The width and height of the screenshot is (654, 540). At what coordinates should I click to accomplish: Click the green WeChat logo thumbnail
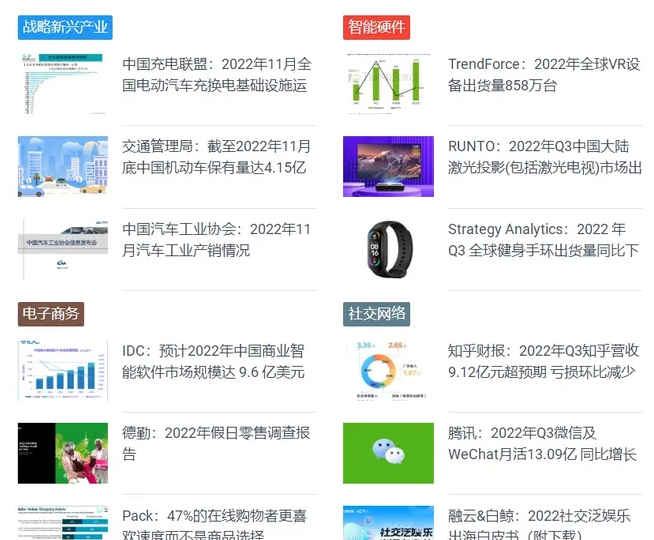click(x=388, y=453)
